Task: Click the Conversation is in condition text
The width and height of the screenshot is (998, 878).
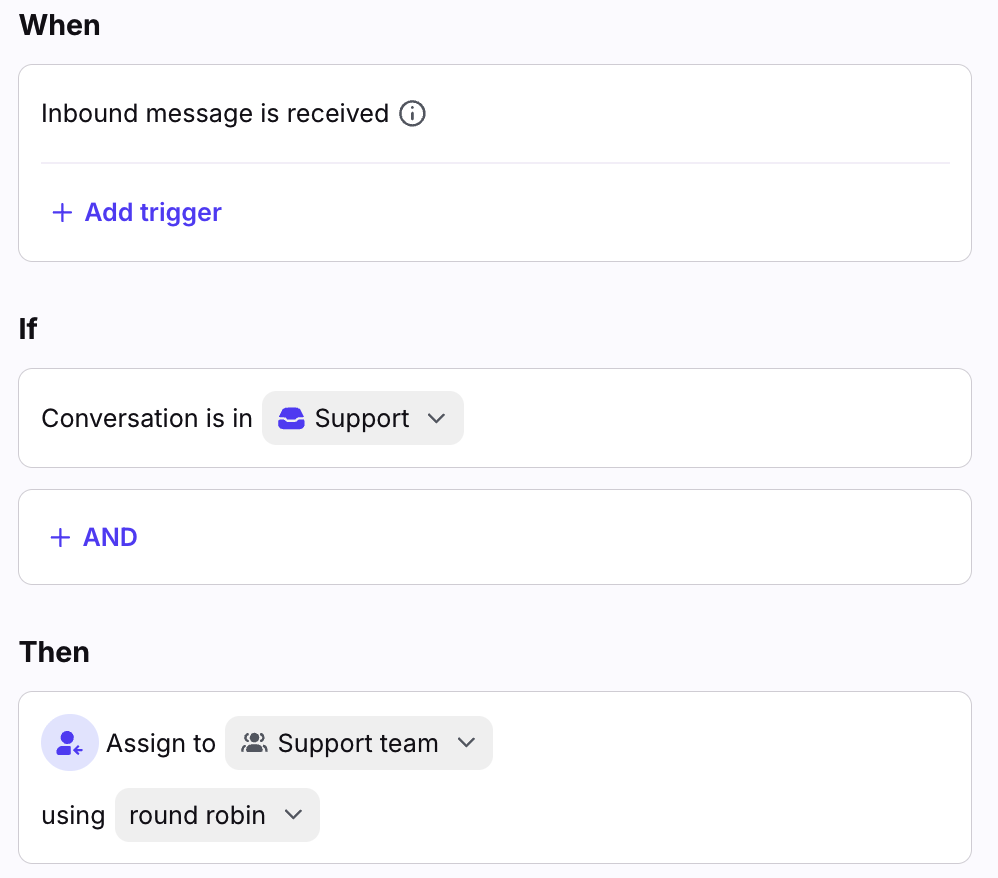Action: click(x=147, y=418)
